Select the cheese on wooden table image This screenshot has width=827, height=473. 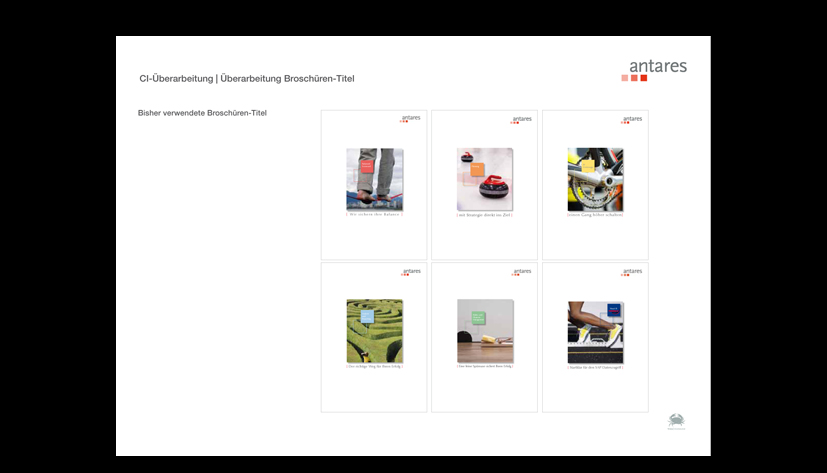click(x=485, y=331)
